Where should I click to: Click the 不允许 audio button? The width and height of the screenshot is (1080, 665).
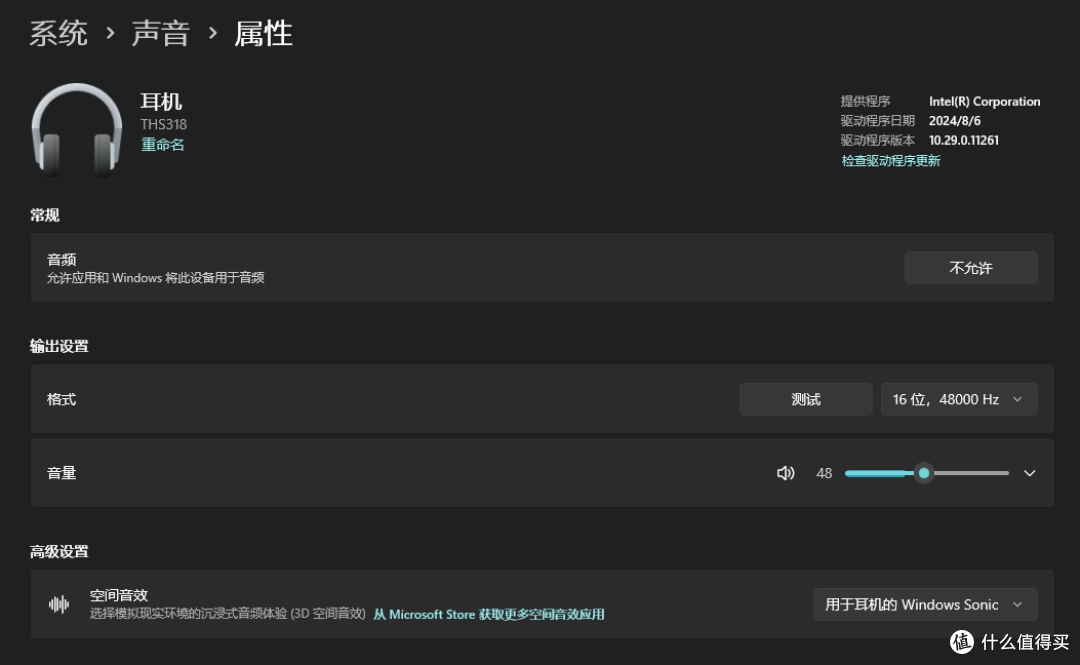point(970,267)
